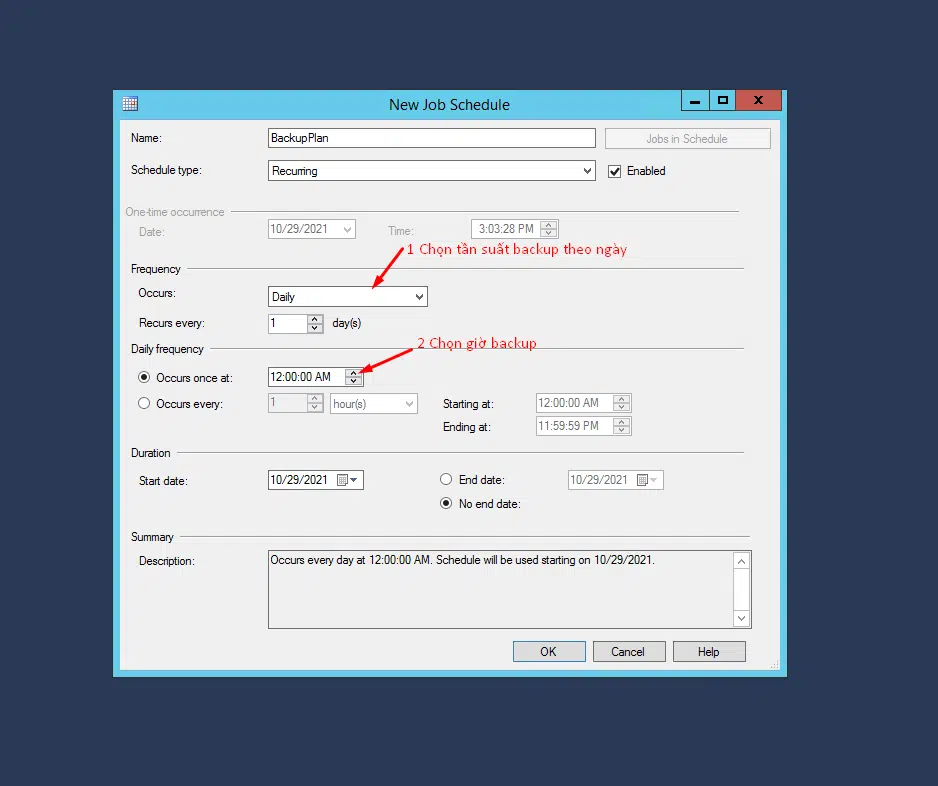
Task: Click the Ending at time spinner
Action: (622, 426)
